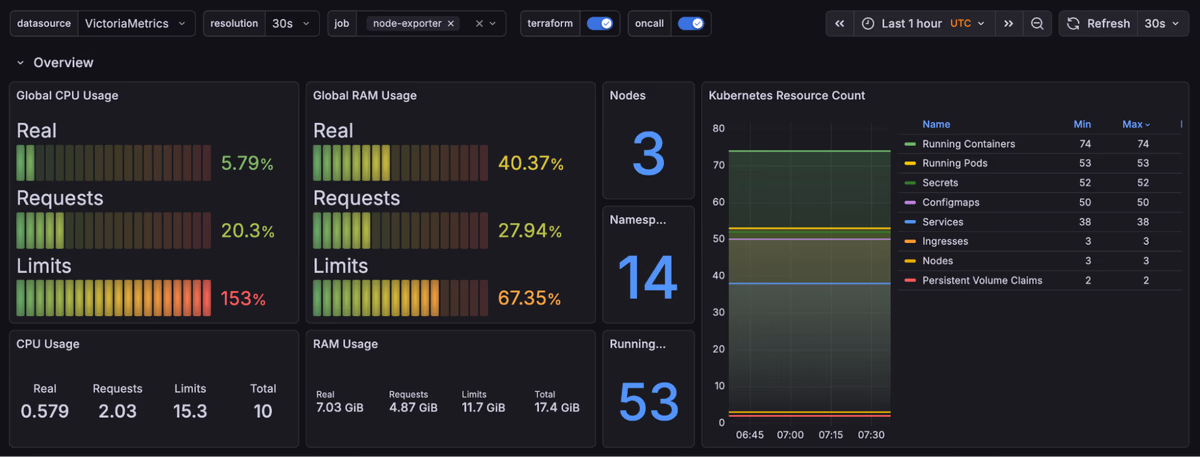Screen dimensions: 1200x457
Task: Disable the oncall switch
Action: click(x=690, y=23)
